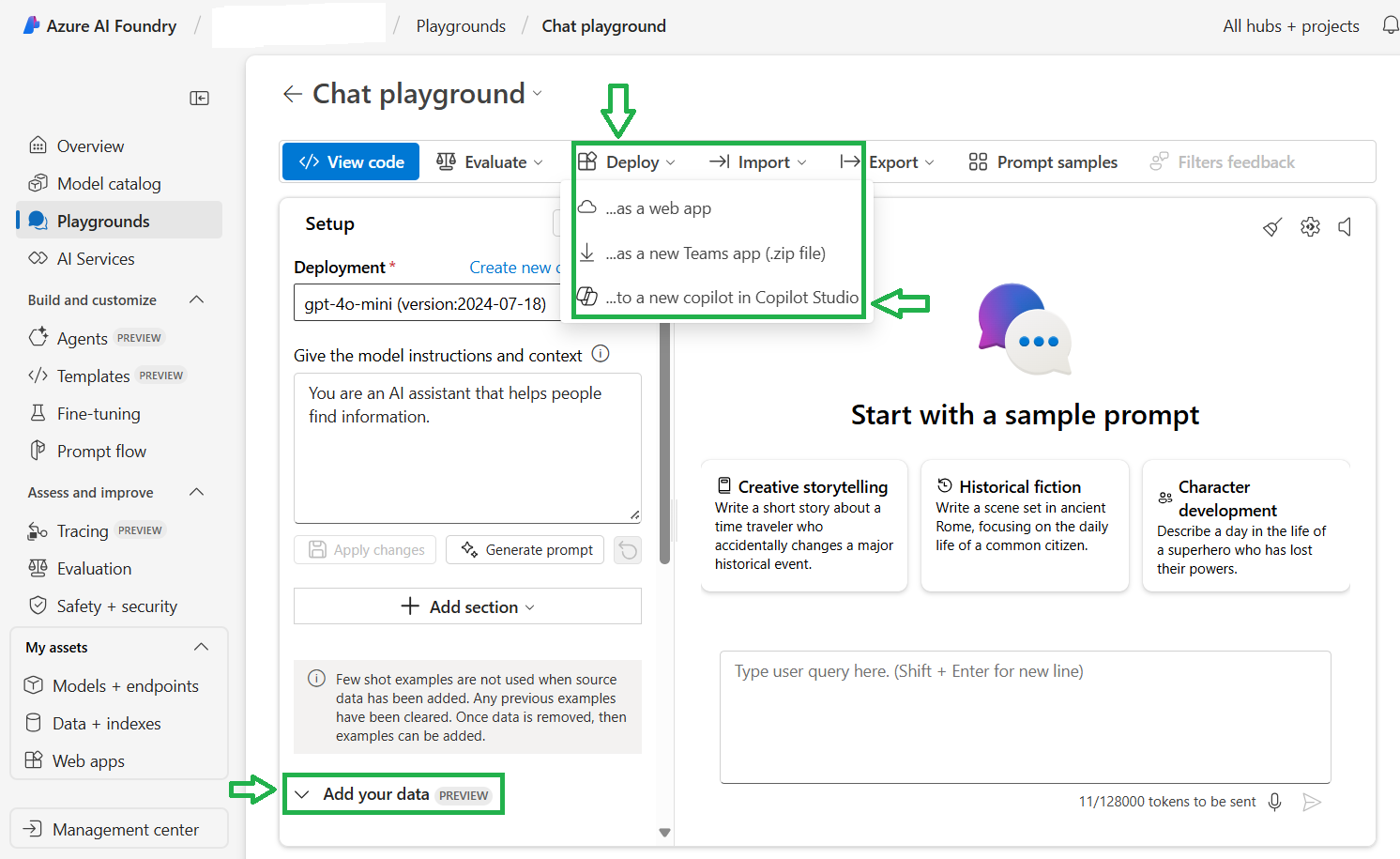Viewport: 1400px width, 859px height.
Task: Click the Model catalog icon
Action: pos(38,183)
